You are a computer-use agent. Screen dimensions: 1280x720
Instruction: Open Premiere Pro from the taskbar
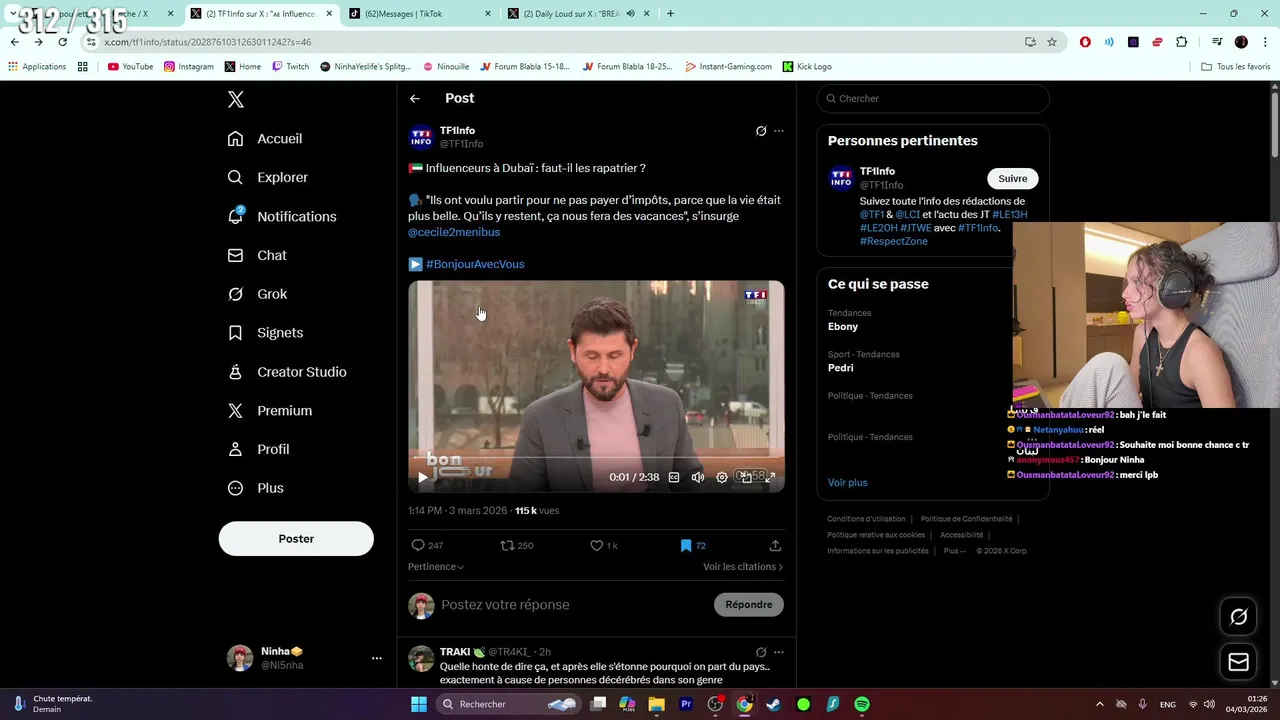(686, 704)
